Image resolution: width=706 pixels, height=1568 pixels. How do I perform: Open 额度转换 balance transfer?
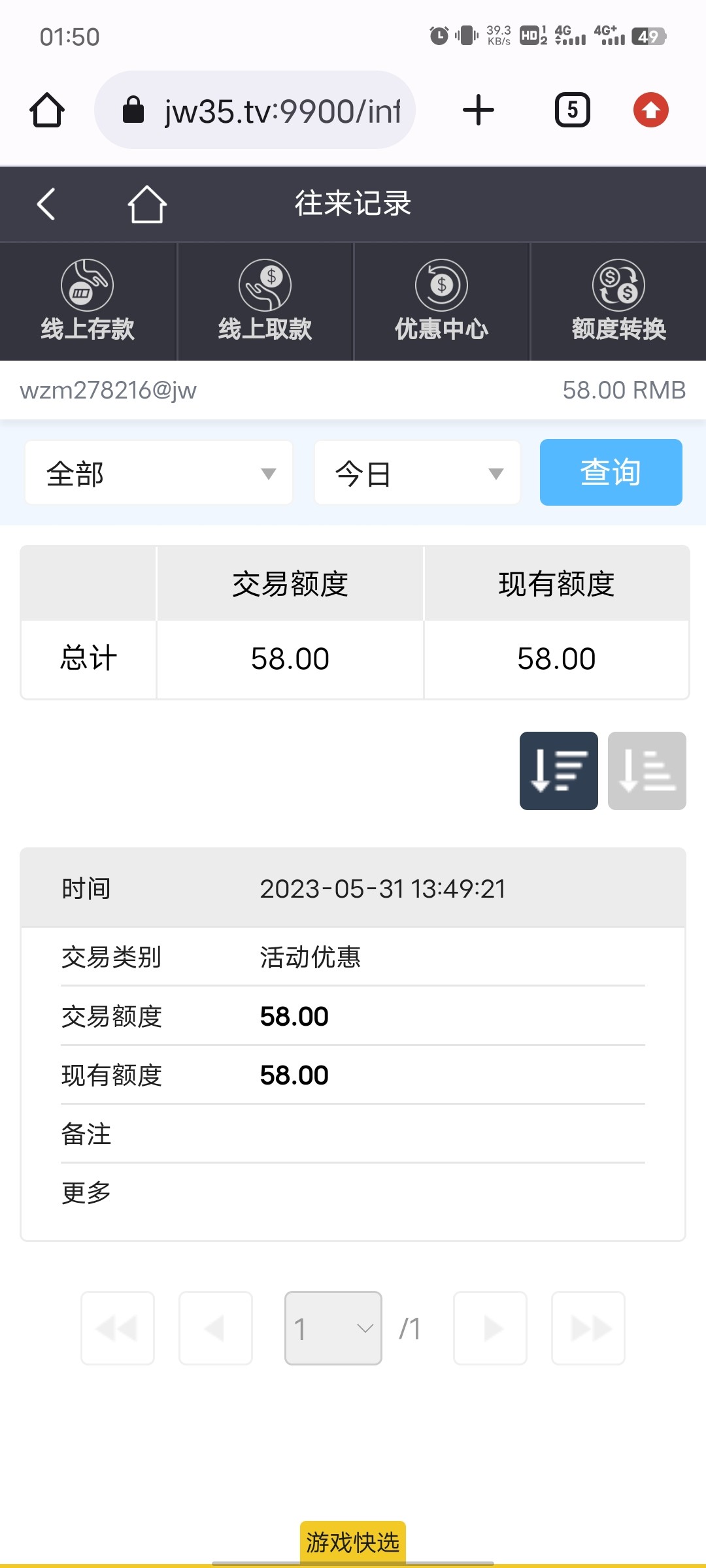pos(618,302)
